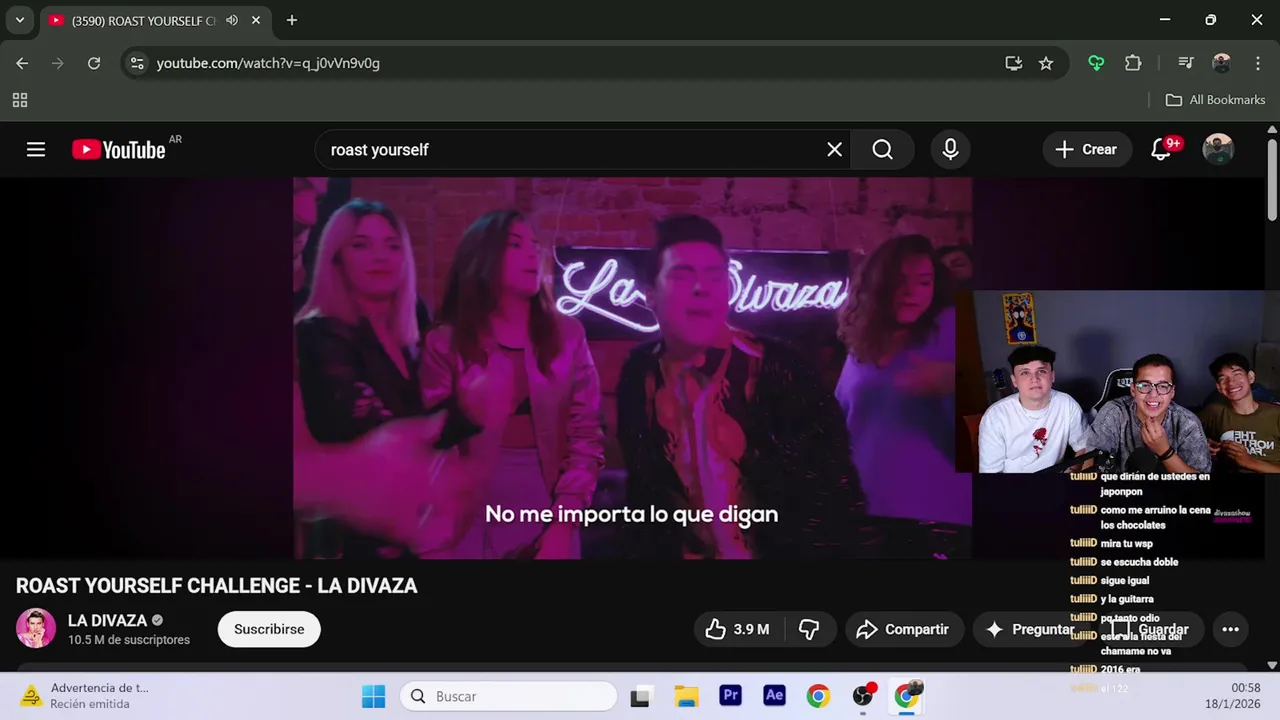Open the LA DIVAZA channel name link
The width and height of the screenshot is (1280, 720).
click(107, 620)
